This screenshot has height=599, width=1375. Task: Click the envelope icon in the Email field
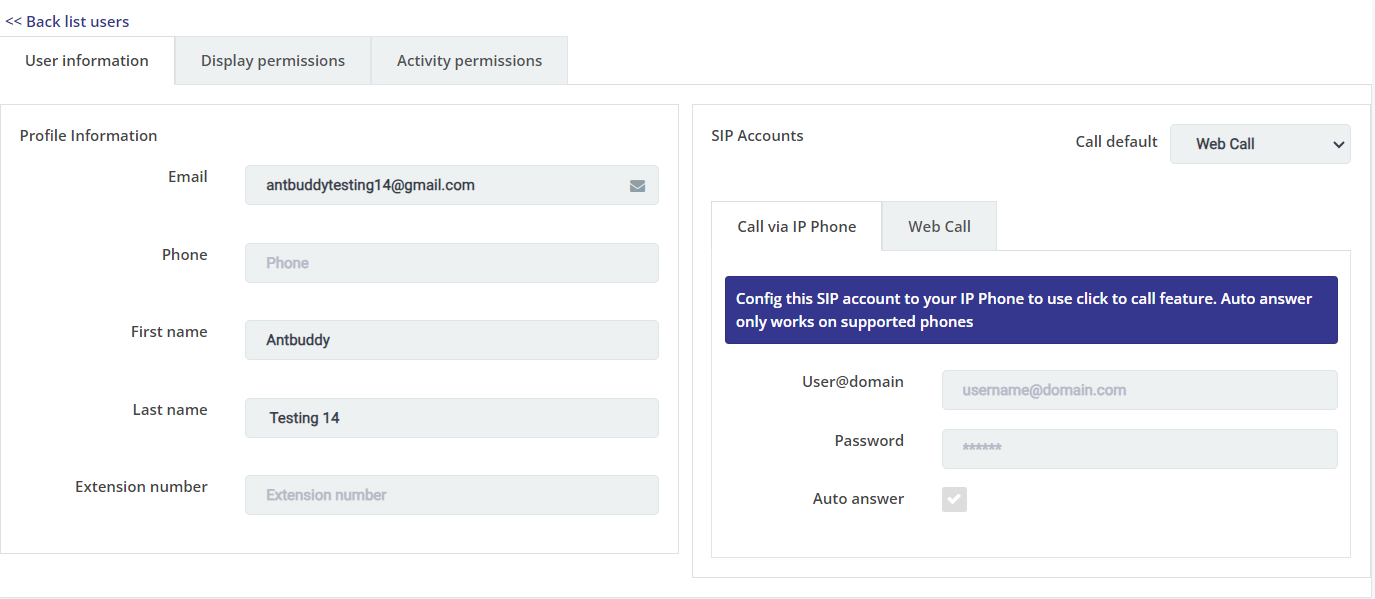pyautogui.click(x=637, y=186)
